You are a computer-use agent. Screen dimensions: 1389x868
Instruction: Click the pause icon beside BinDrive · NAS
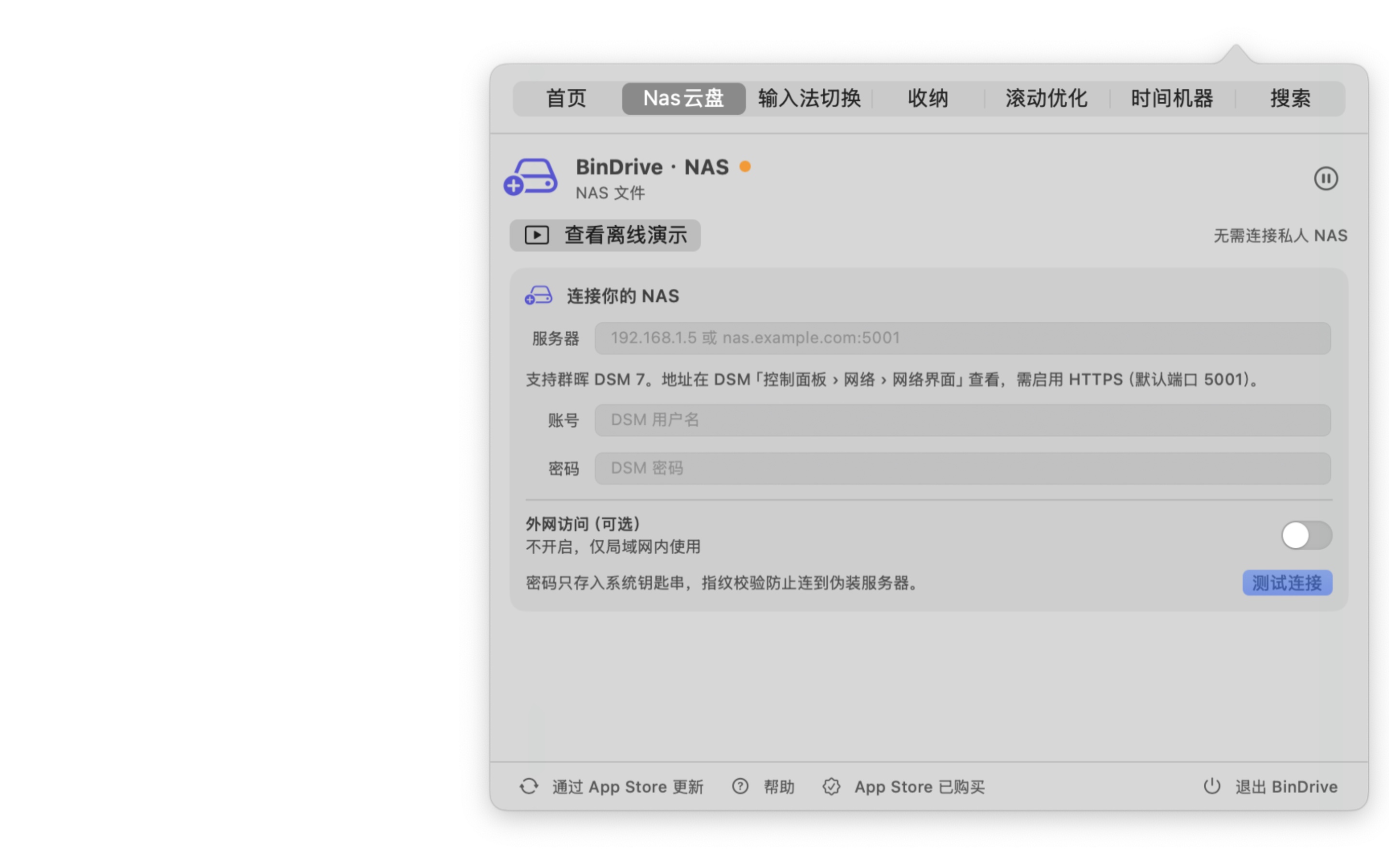(x=1325, y=178)
